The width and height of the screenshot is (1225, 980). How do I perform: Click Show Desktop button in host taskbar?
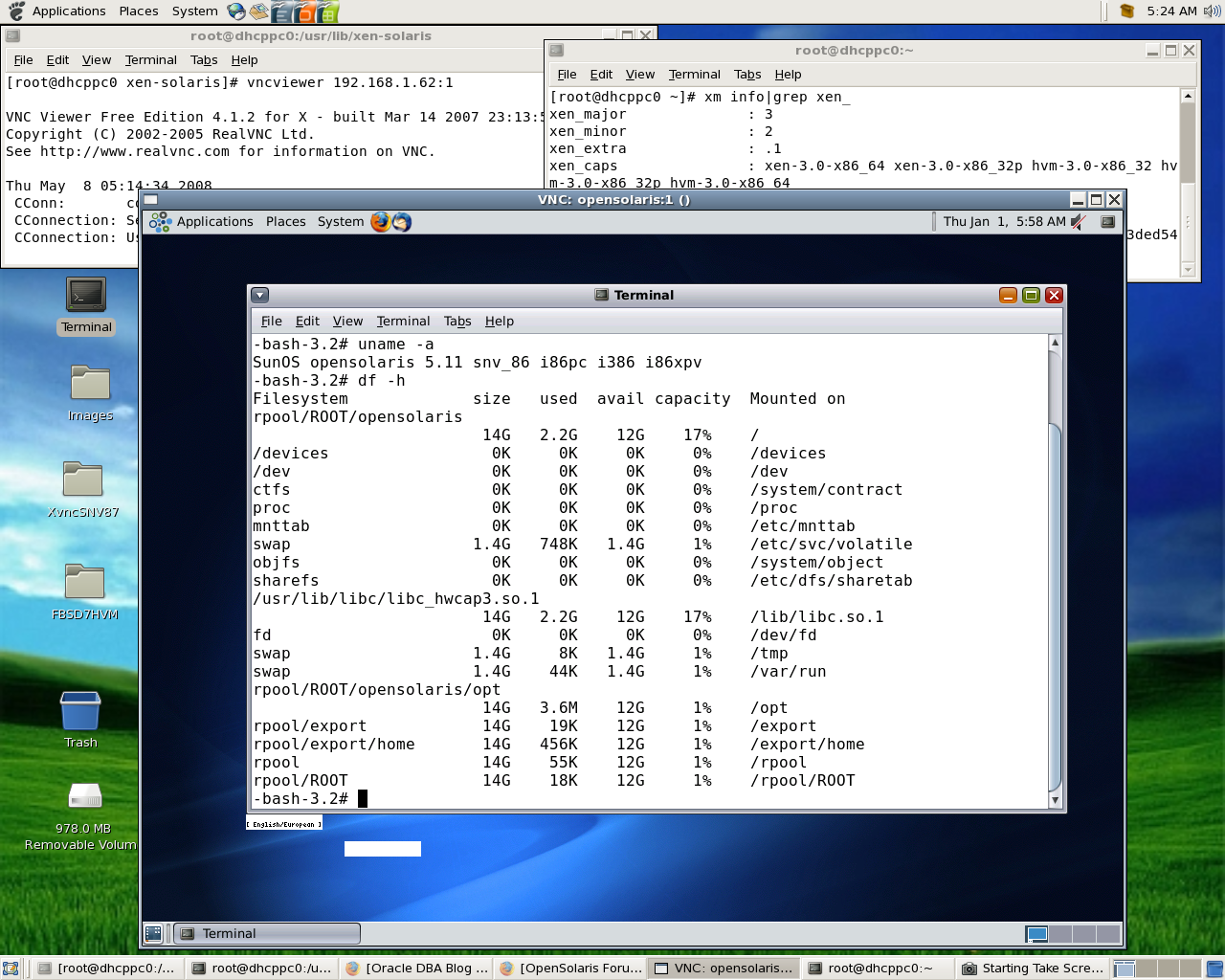11,969
